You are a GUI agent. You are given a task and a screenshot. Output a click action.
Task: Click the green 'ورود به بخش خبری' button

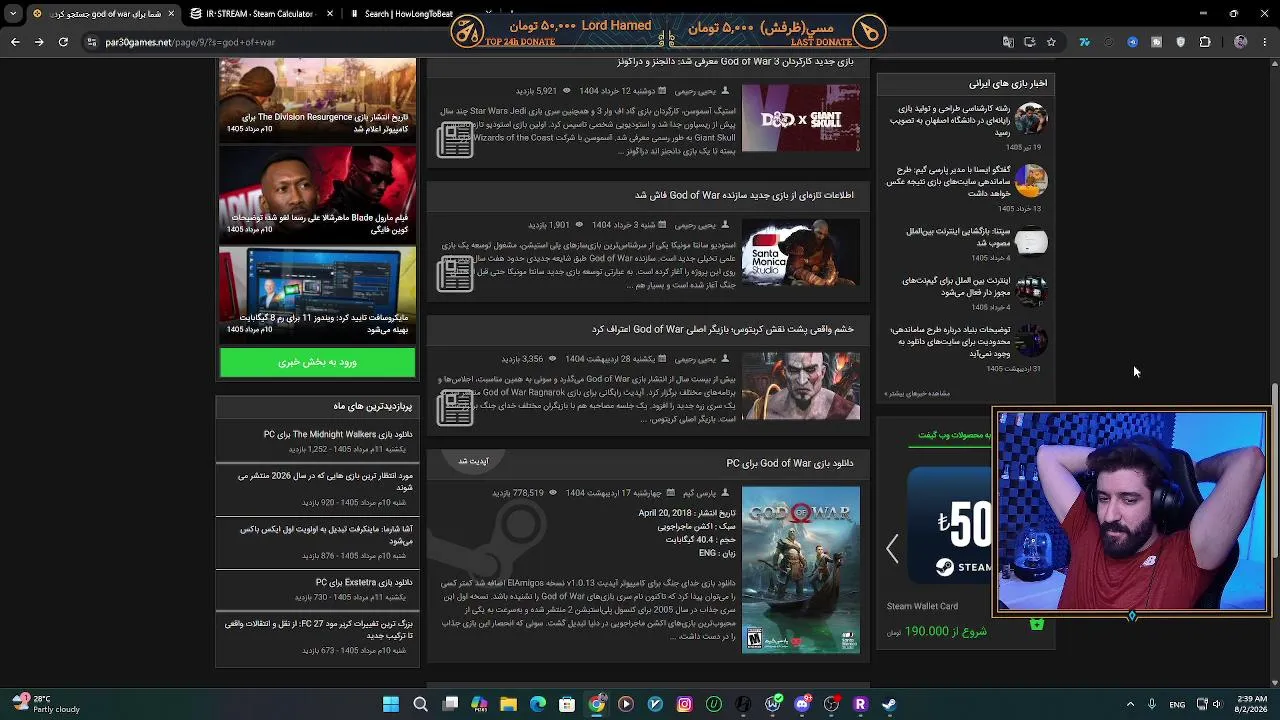point(317,362)
